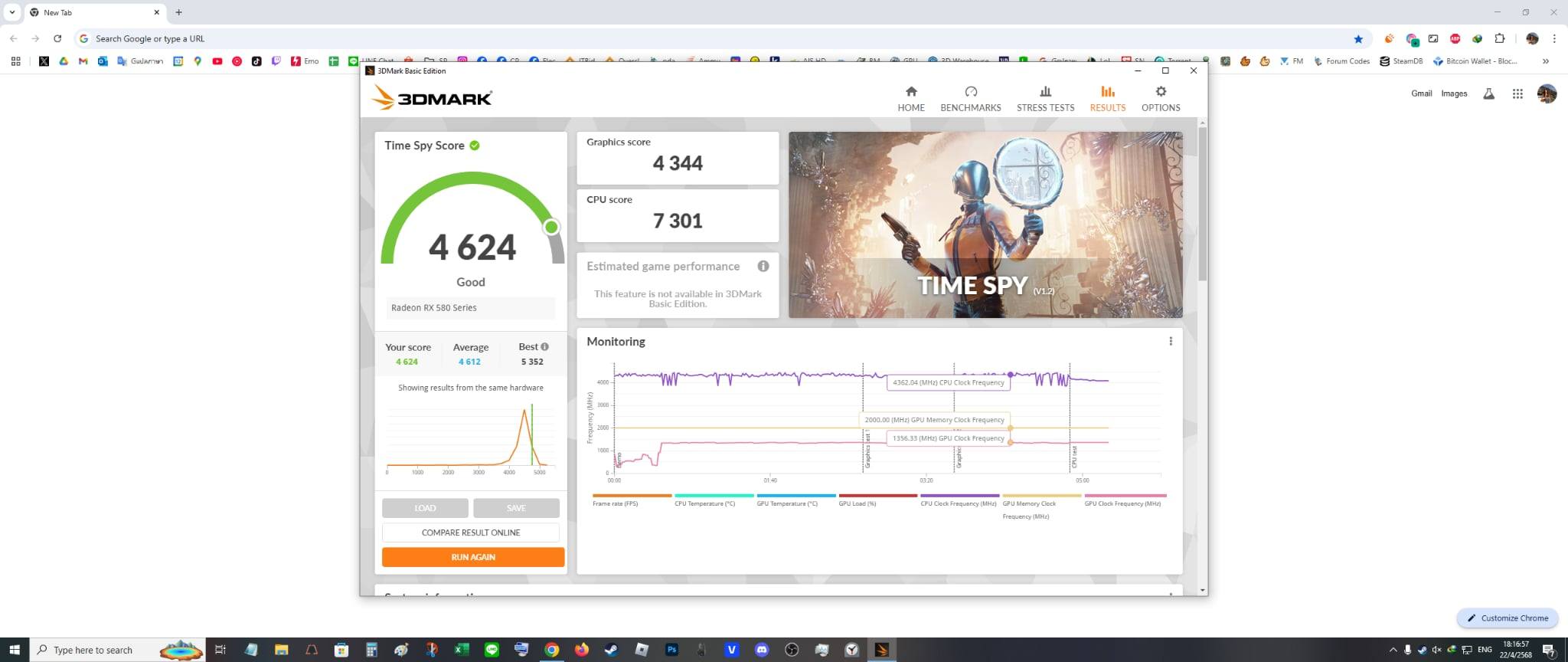
Task: Open the Windows notification center
Action: pos(1549,650)
